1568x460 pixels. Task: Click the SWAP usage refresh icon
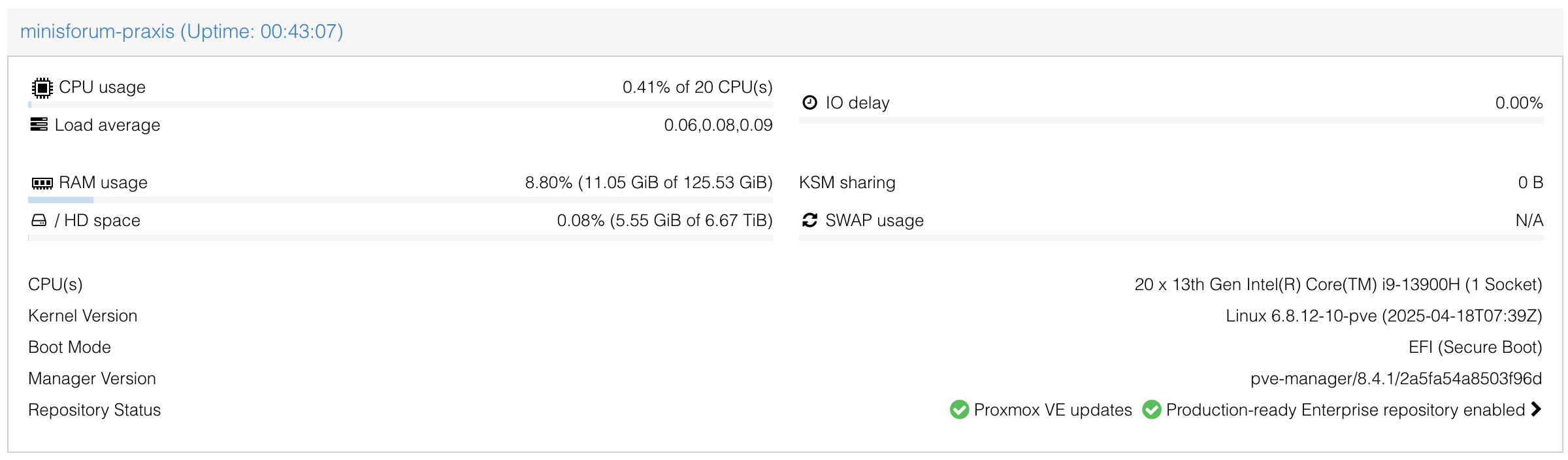point(809,221)
